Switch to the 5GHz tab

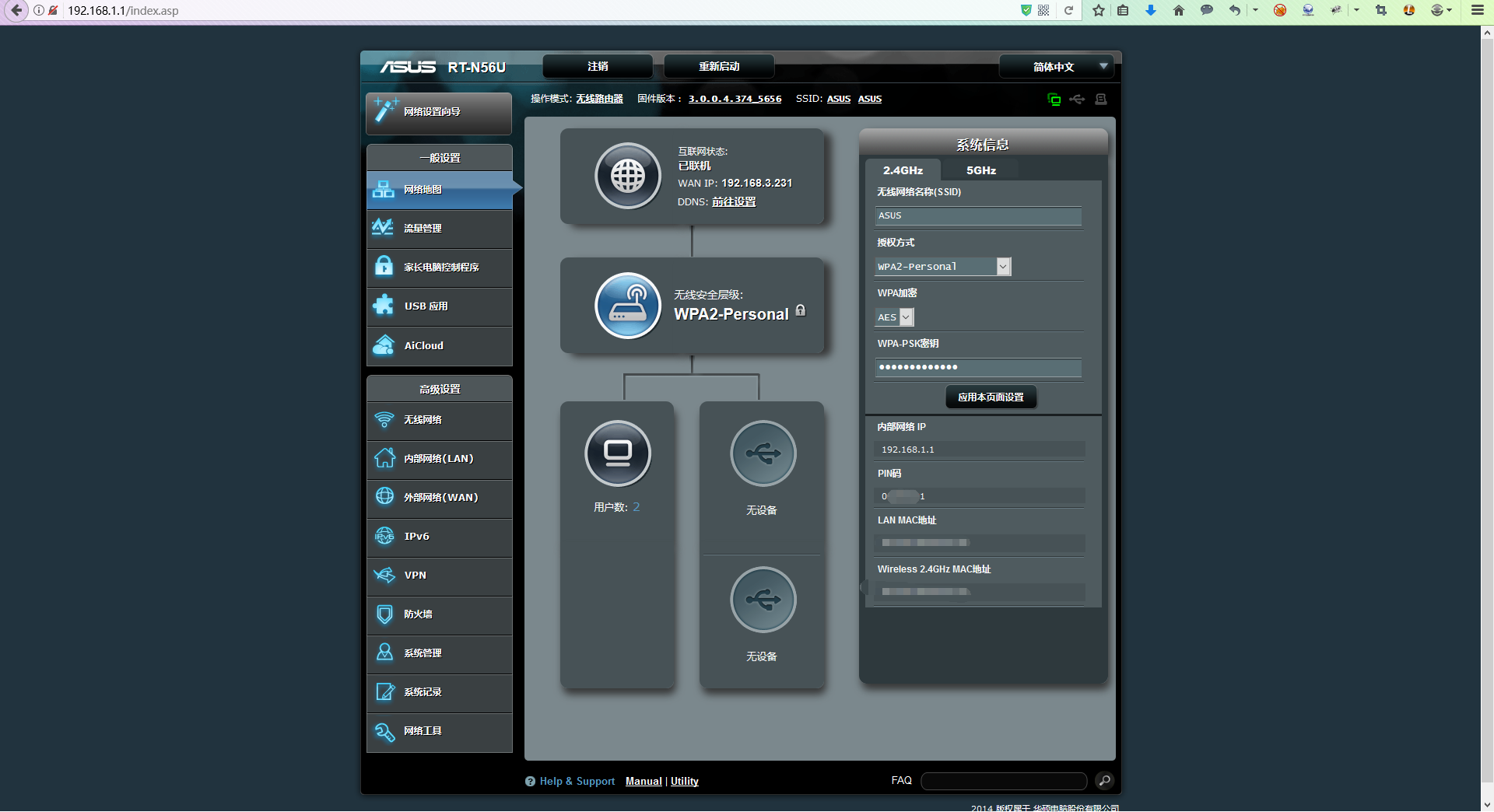coord(980,170)
